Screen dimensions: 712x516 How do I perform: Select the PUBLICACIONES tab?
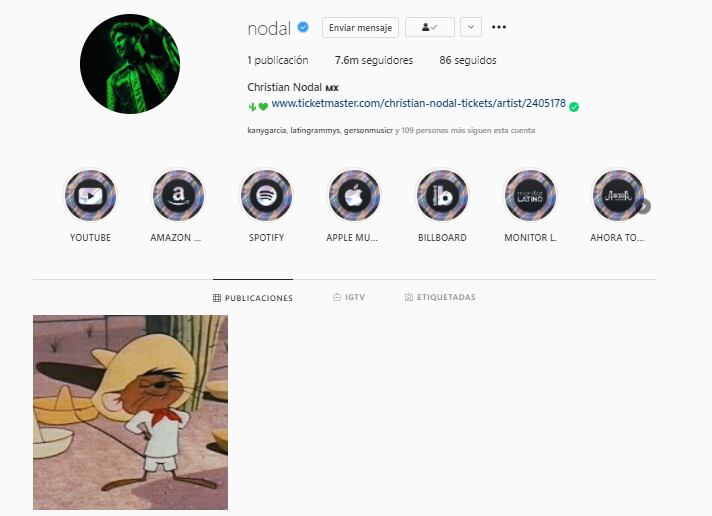(x=253, y=298)
